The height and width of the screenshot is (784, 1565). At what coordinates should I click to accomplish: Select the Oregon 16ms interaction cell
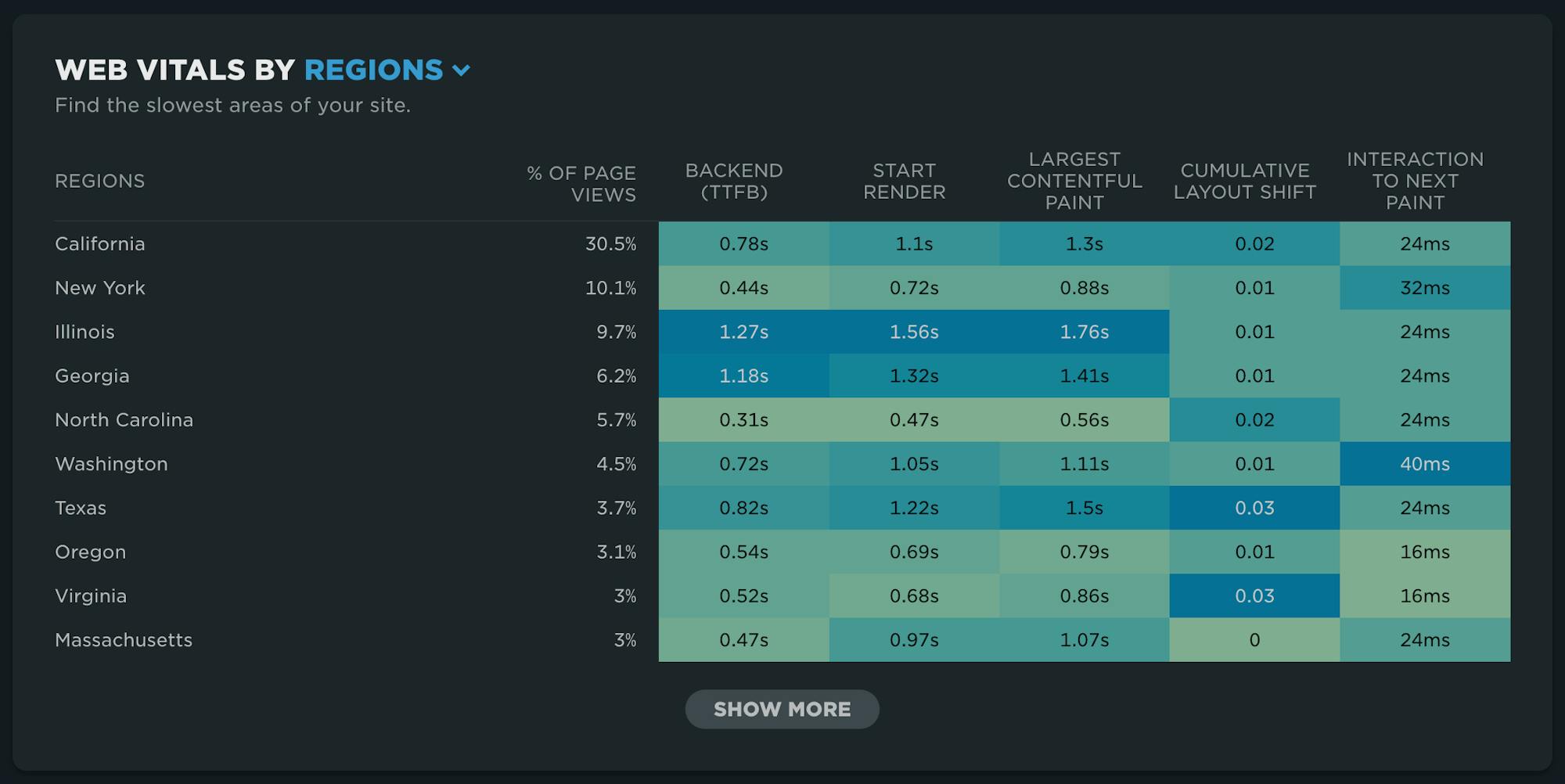[1425, 552]
